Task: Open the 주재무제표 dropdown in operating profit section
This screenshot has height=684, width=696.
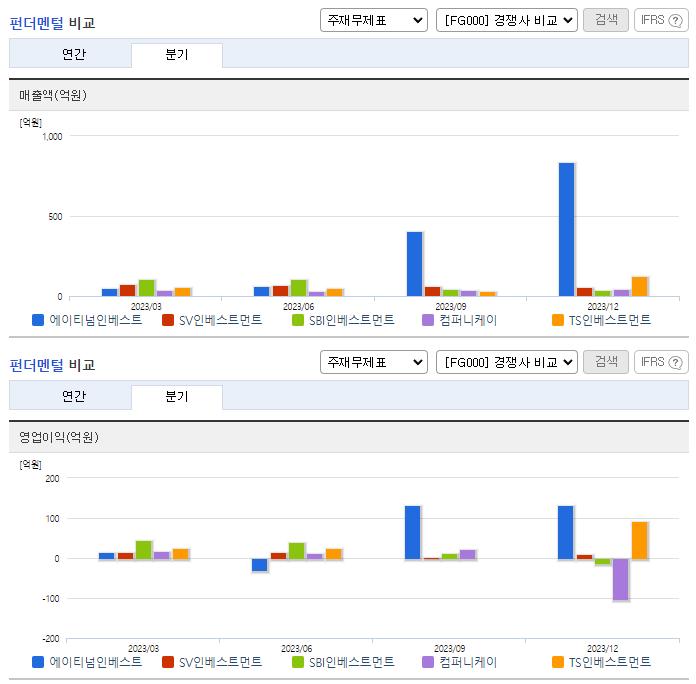Action: tap(373, 362)
